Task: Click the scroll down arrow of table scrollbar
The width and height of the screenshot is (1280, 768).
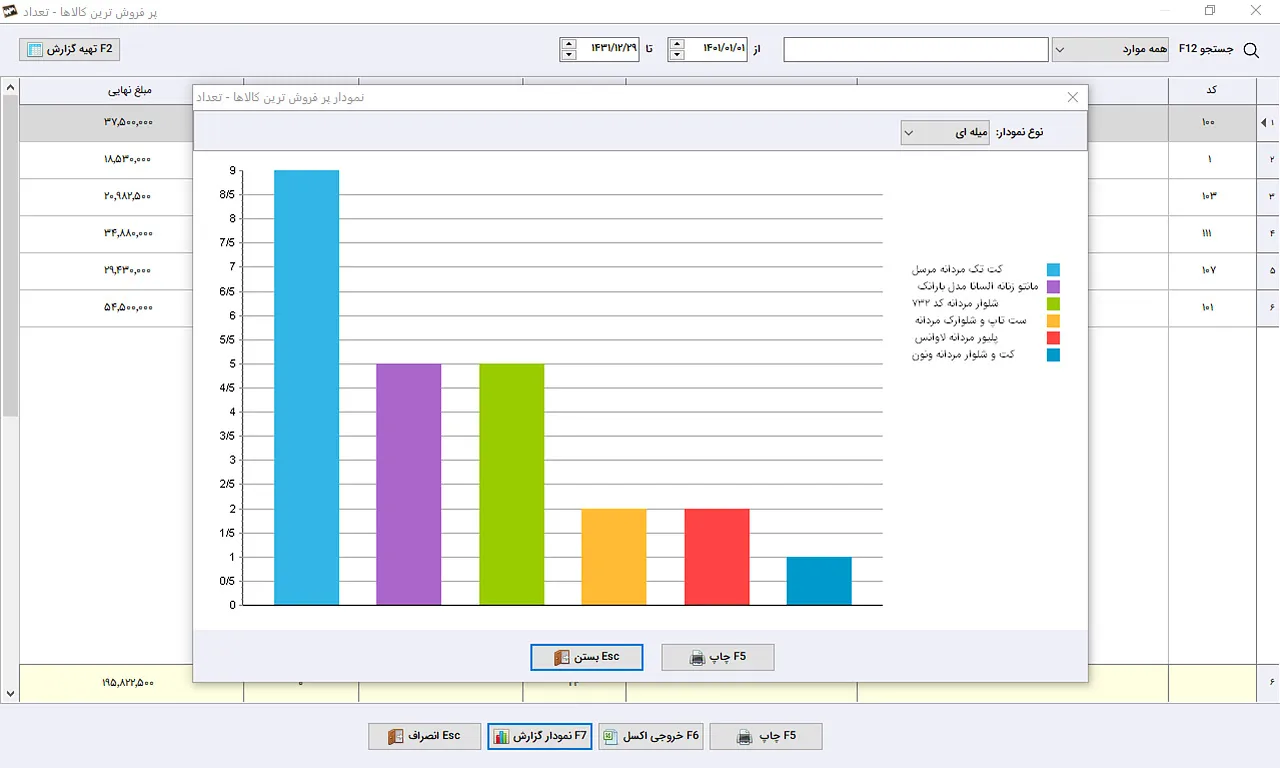Action: [x=10, y=694]
